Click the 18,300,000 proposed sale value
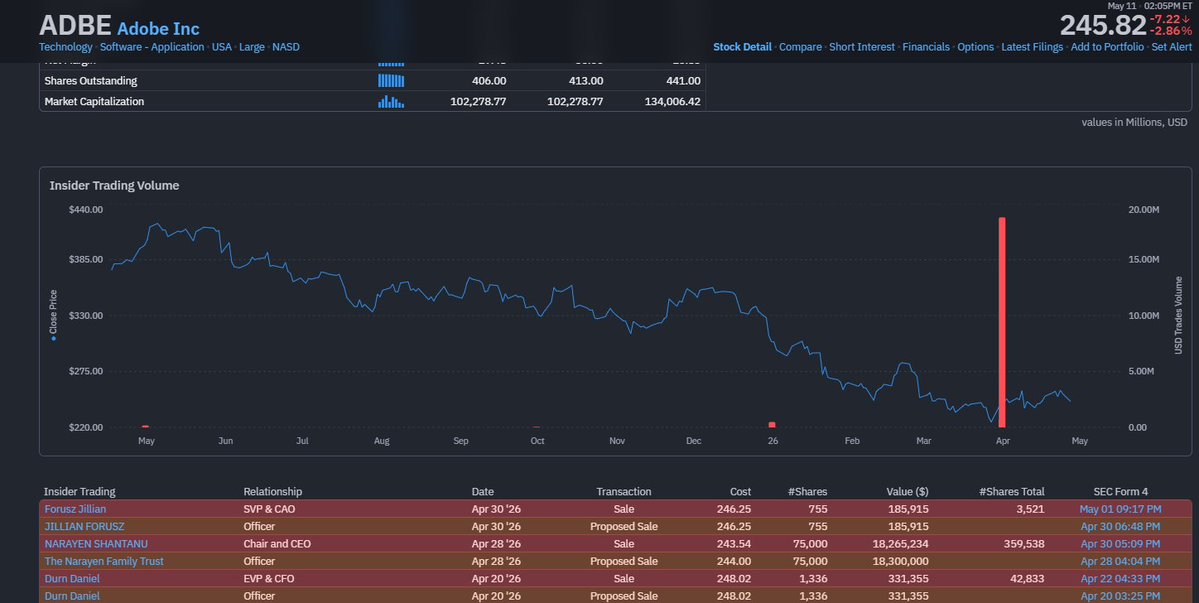 pyautogui.click(x=899, y=561)
